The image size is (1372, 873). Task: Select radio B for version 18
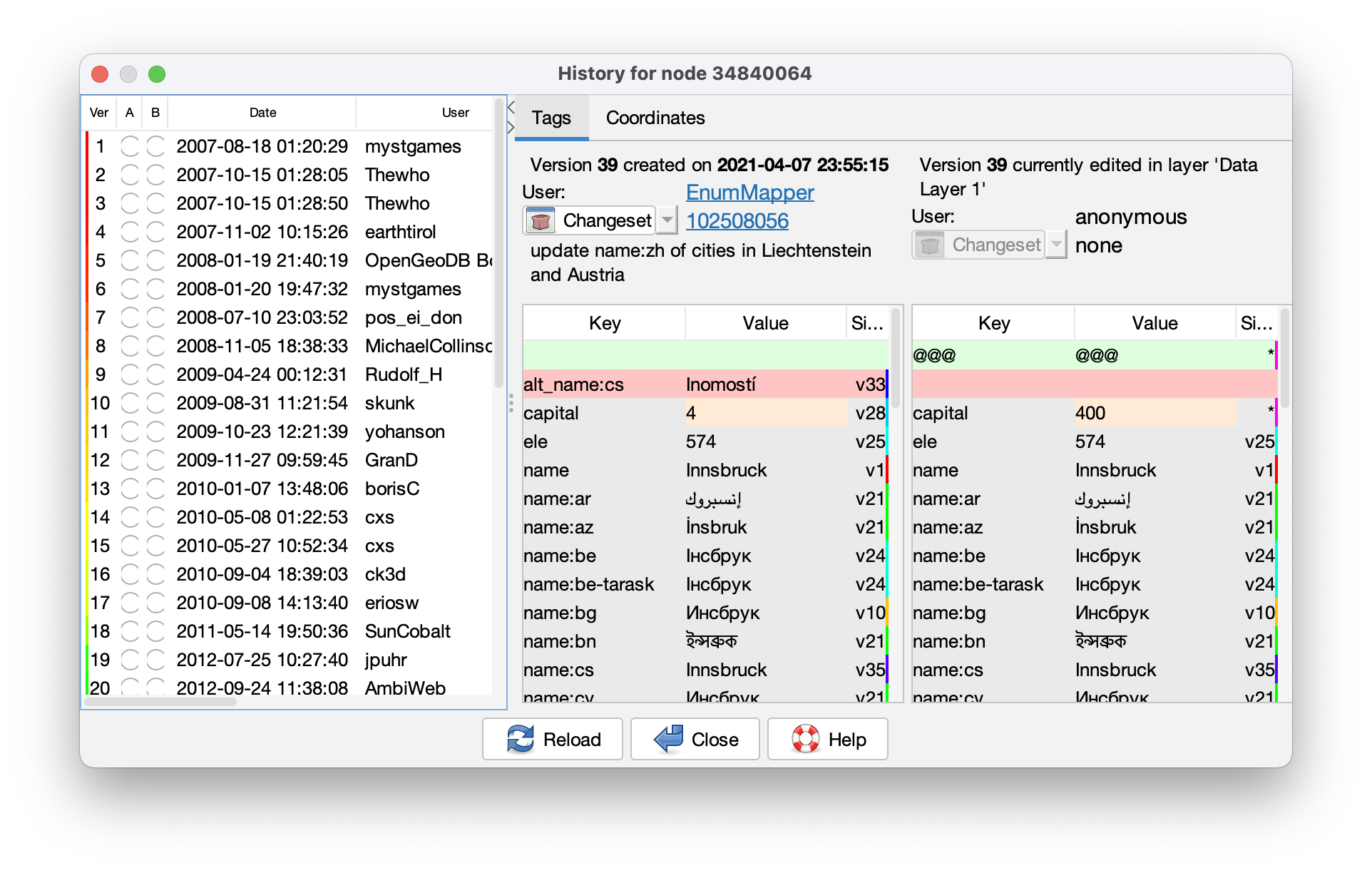pos(155,631)
